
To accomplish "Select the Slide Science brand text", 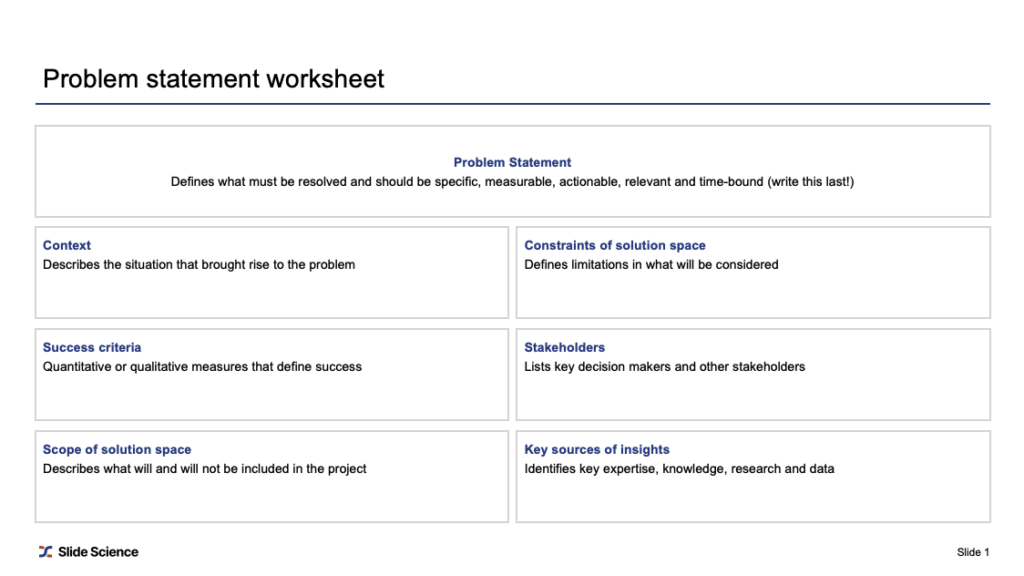I will pos(98,552).
